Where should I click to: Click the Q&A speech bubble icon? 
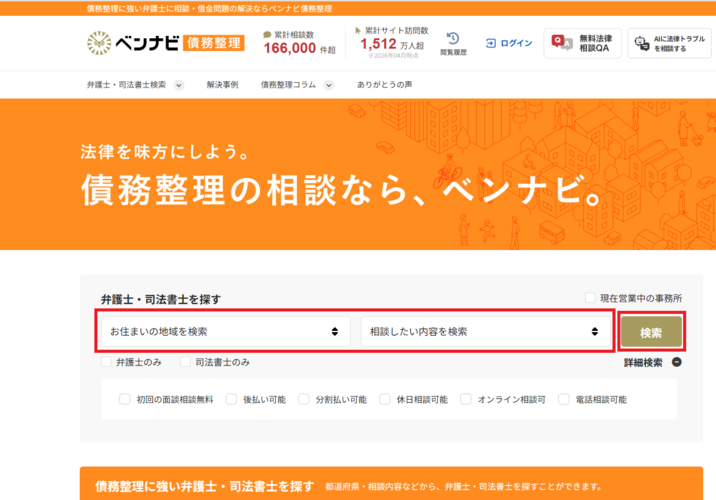pyautogui.click(x=562, y=42)
